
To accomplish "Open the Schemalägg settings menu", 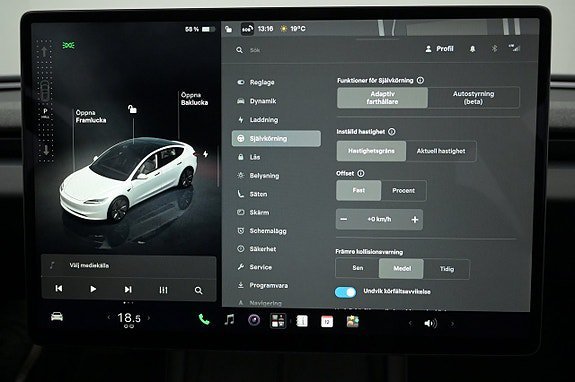I will click(x=261, y=231).
